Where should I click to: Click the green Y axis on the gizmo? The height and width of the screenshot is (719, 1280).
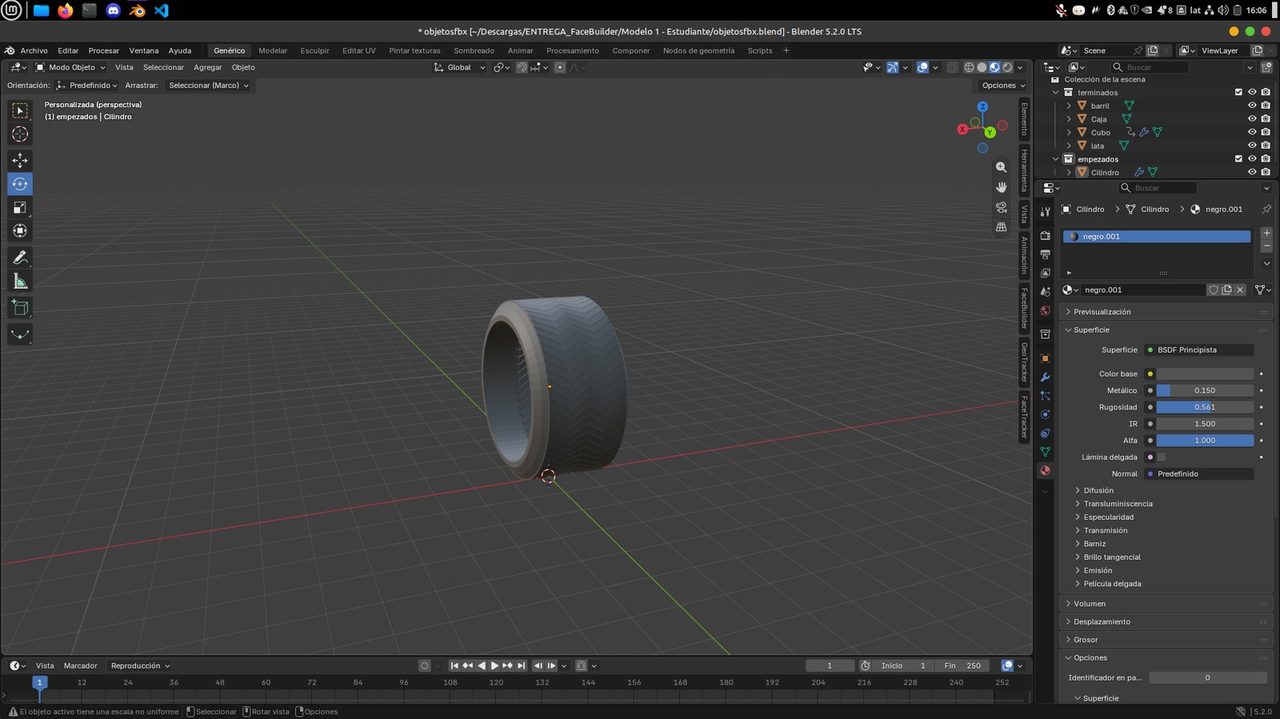coord(989,132)
